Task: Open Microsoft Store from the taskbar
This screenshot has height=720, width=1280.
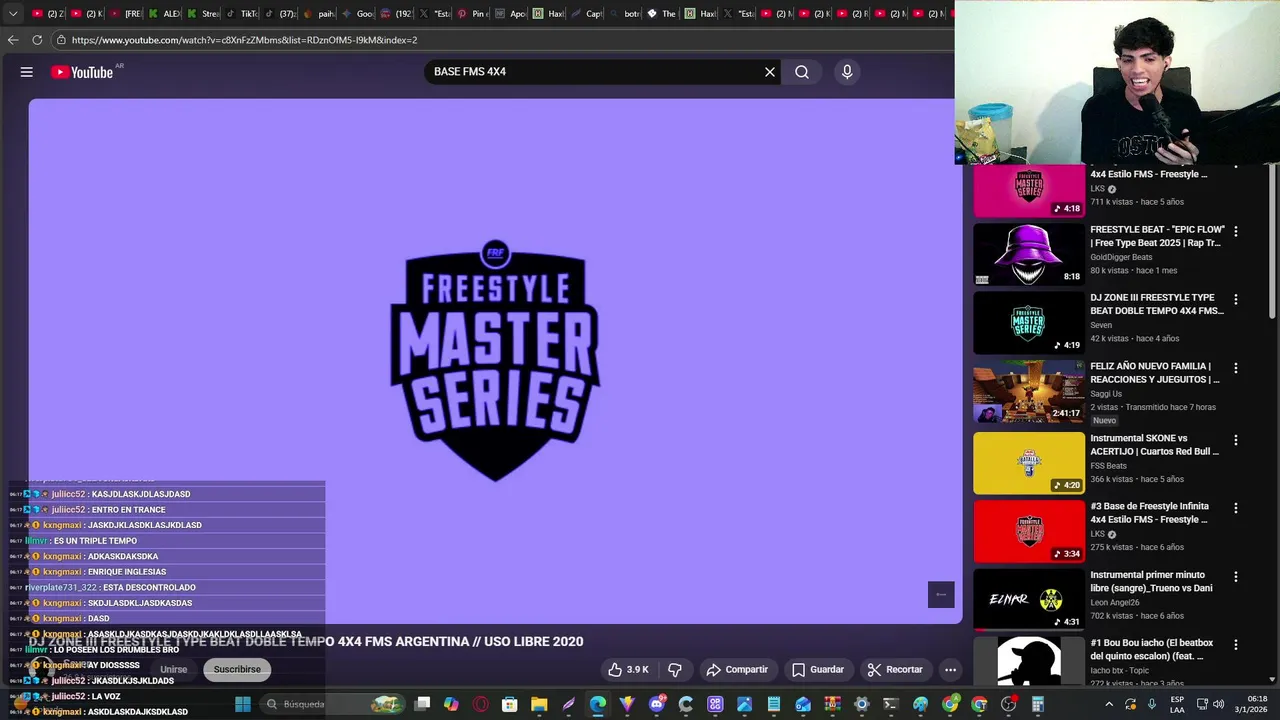Action: click(x=510, y=704)
